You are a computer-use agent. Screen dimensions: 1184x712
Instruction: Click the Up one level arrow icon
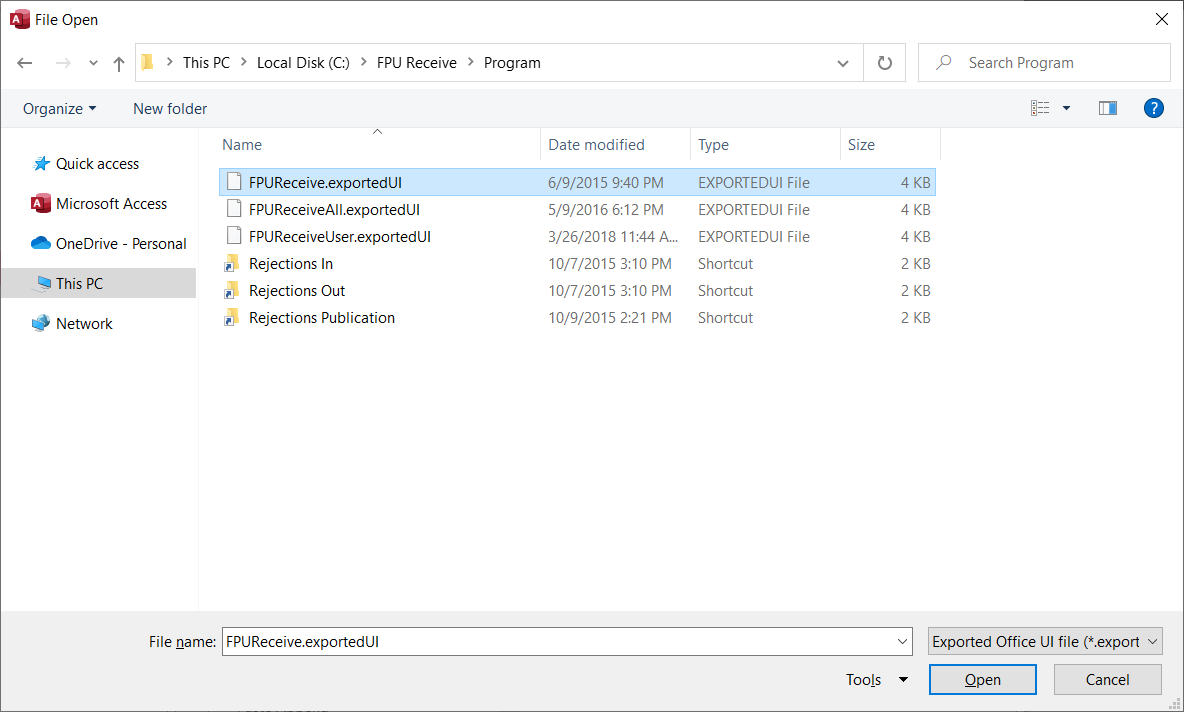click(119, 63)
